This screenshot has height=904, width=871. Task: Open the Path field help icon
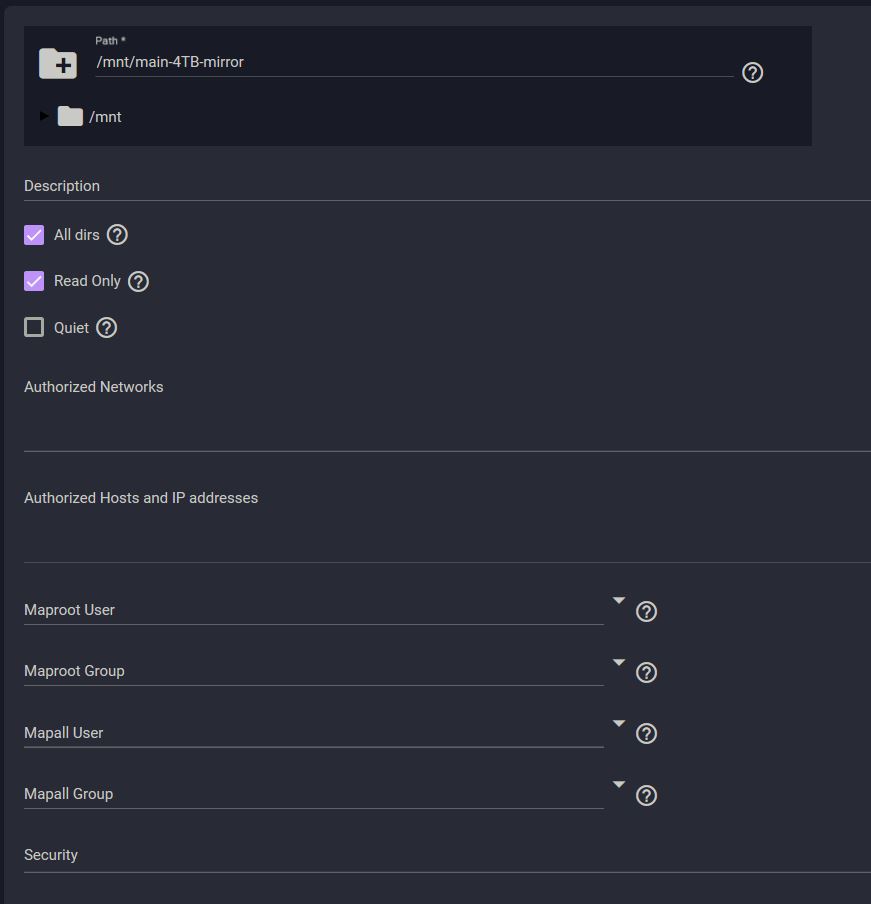(752, 73)
